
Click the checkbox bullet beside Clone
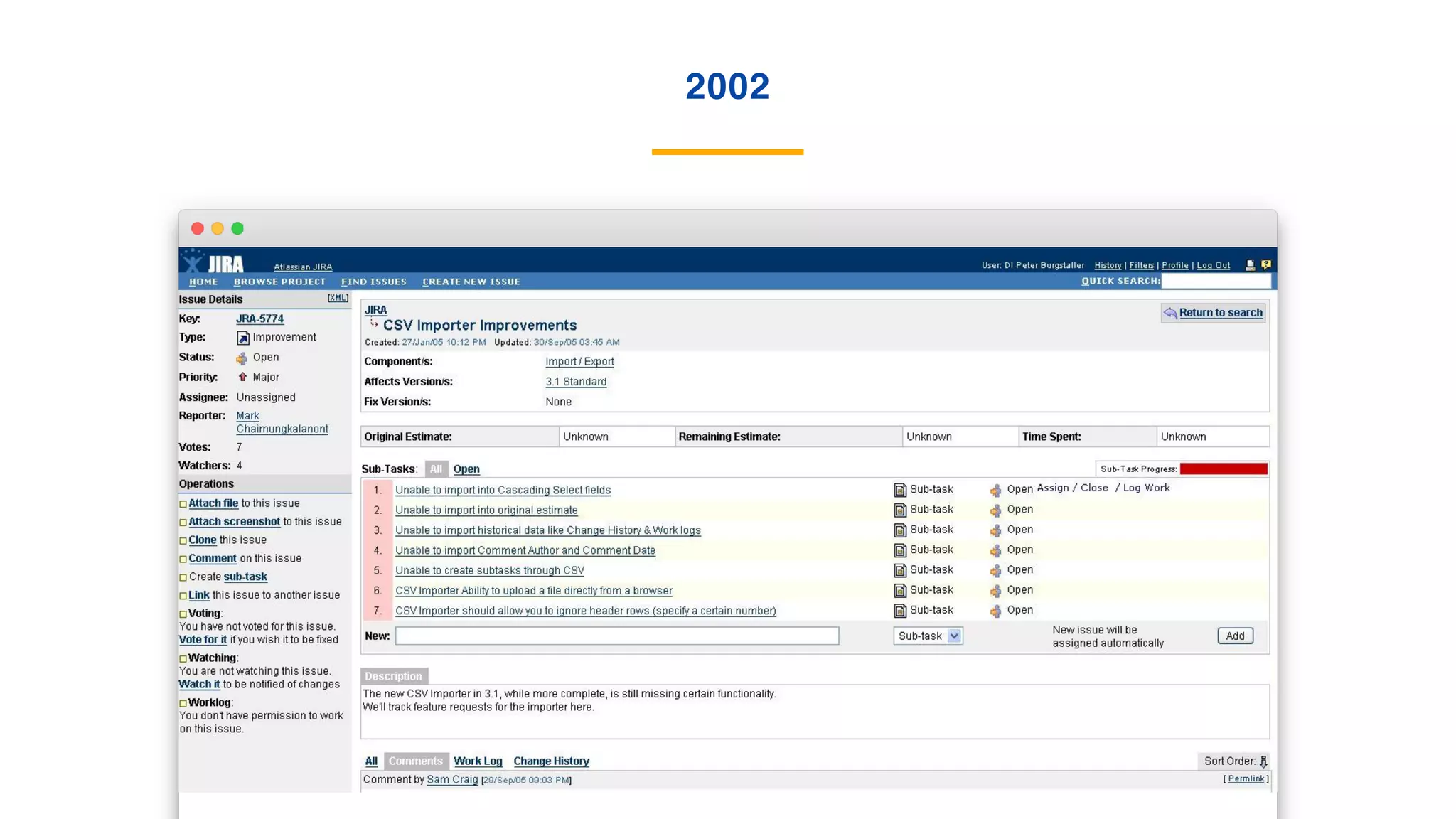[x=183, y=541]
